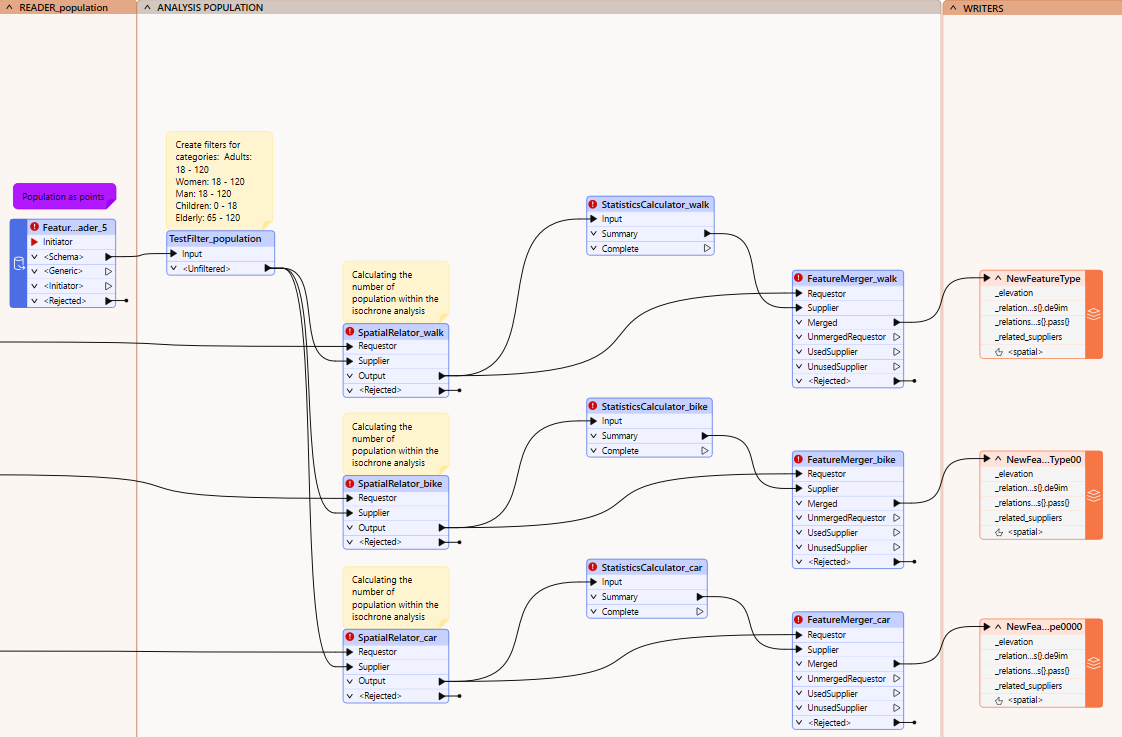
Task: Click the error icon on StatisticsCalculator_bike
Action: (592, 406)
